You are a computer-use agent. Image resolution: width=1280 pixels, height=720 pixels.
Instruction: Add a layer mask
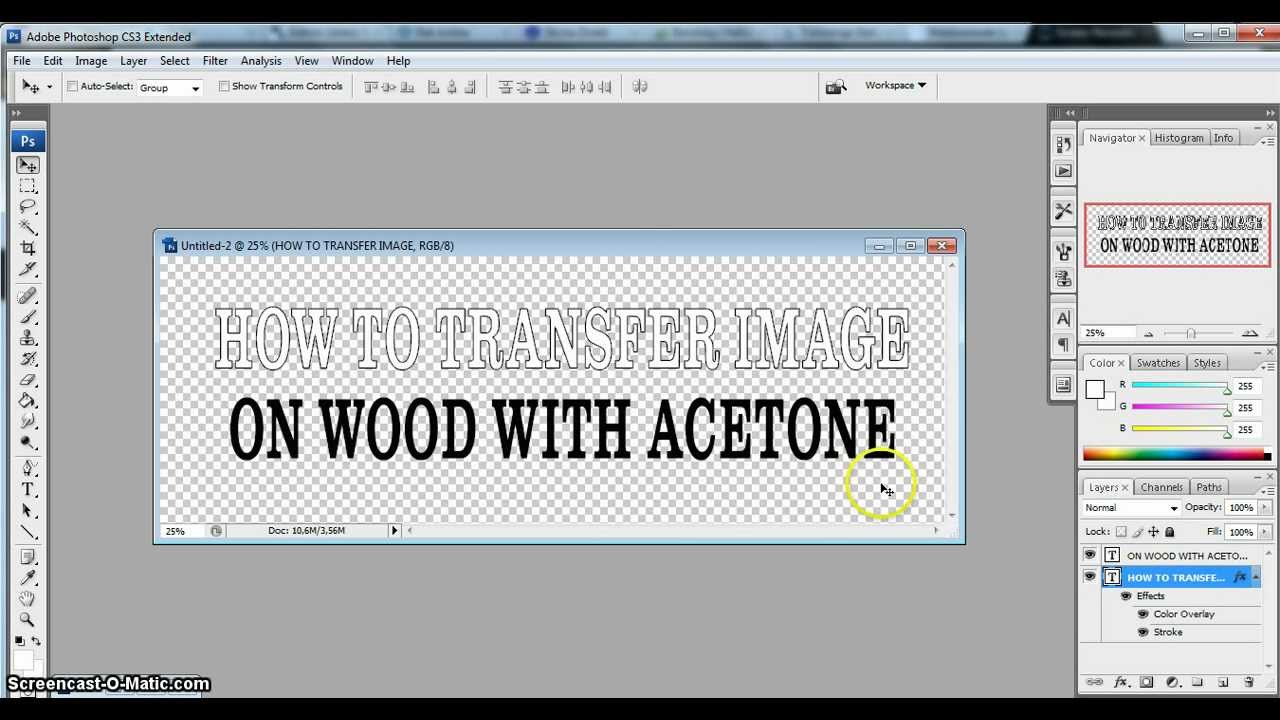1147,682
